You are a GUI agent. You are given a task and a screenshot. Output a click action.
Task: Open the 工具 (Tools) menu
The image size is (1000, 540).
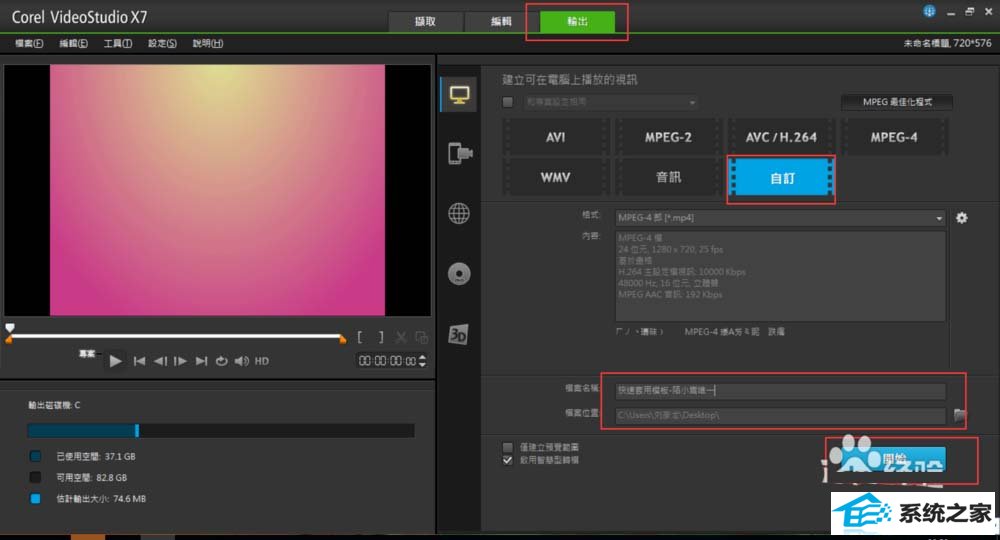click(118, 44)
